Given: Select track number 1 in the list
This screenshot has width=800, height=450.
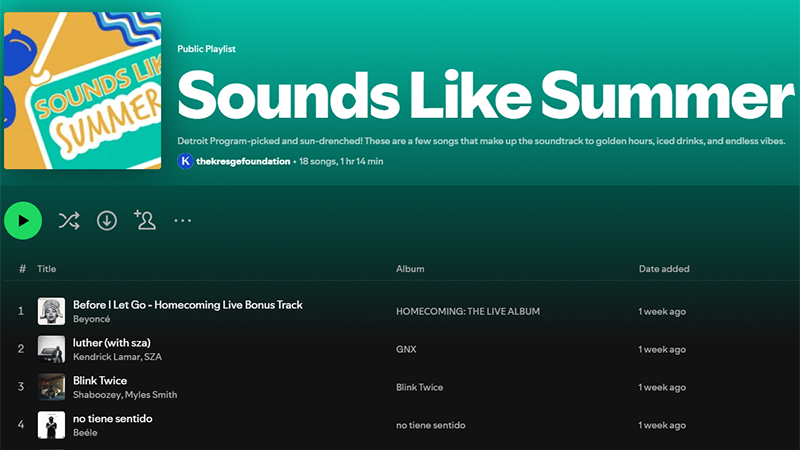Looking at the screenshot, I should click(21, 311).
